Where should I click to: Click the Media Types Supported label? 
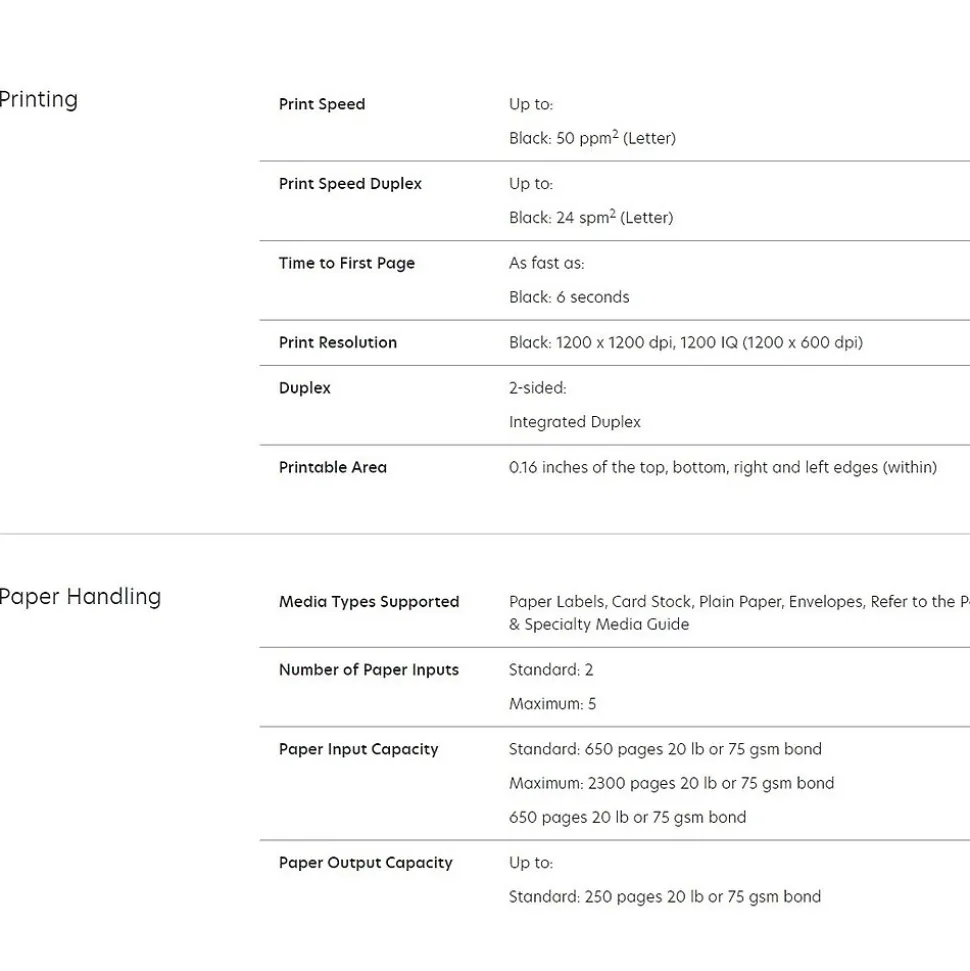pyautogui.click(x=368, y=602)
